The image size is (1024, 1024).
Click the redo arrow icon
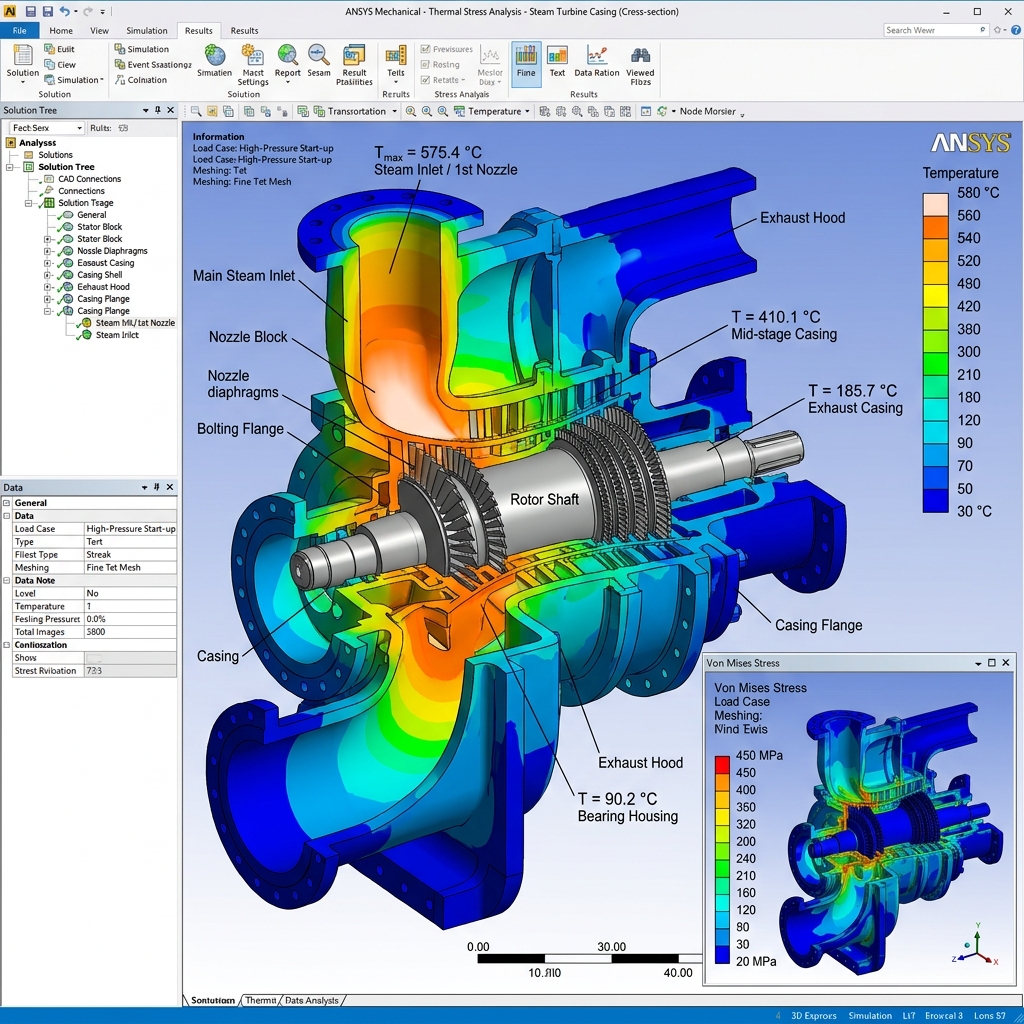(x=88, y=11)
